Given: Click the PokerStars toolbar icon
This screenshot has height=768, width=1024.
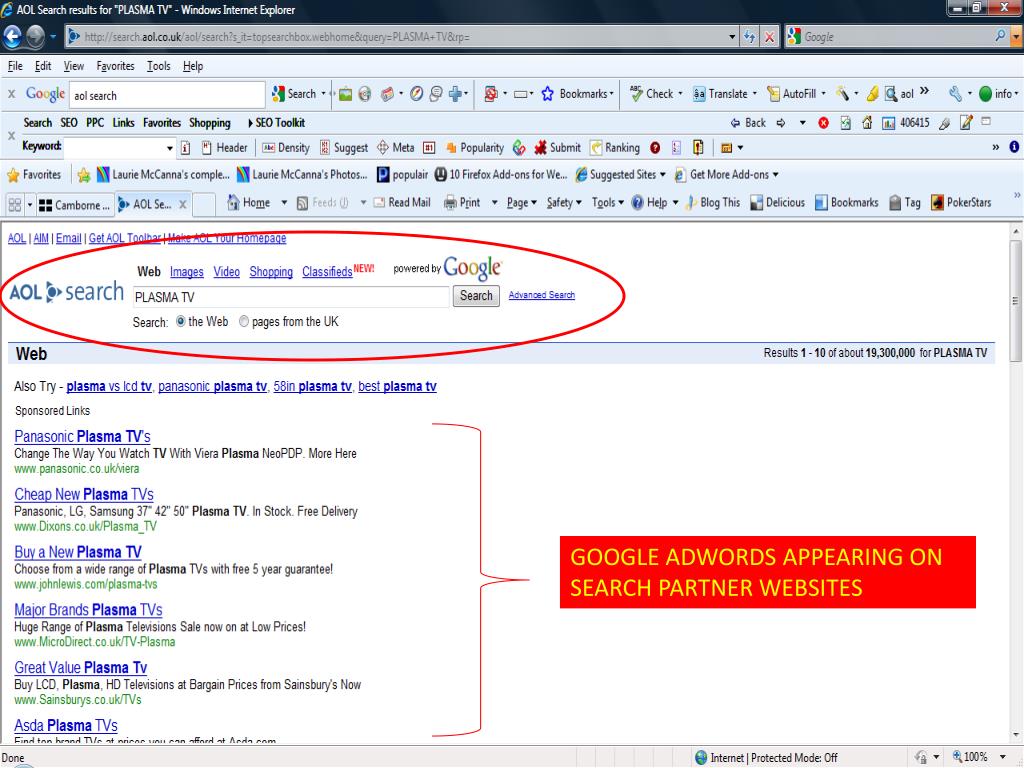Looking at the screenshot, I should coord(937,202).
